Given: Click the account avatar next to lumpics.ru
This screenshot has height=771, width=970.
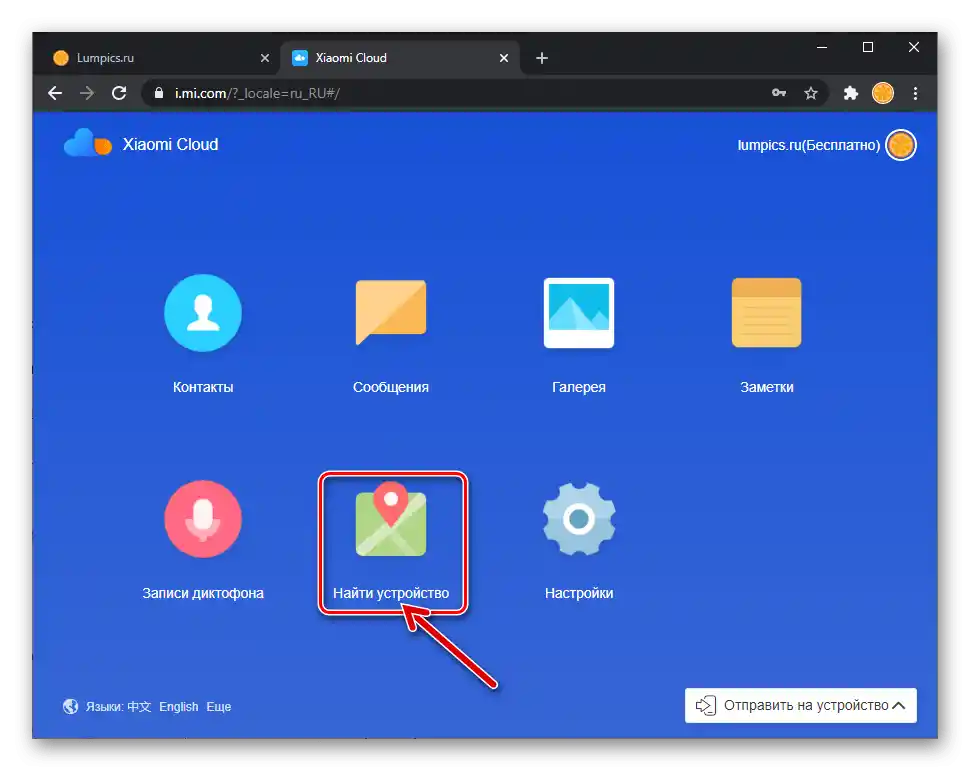Looking at the screenshot, I should (901, 145).
